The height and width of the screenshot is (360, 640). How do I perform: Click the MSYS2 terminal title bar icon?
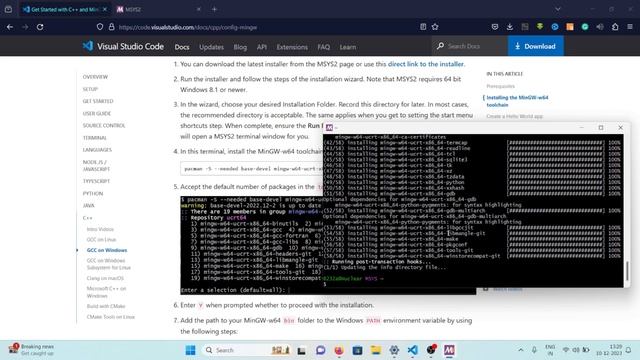point(329,128)
